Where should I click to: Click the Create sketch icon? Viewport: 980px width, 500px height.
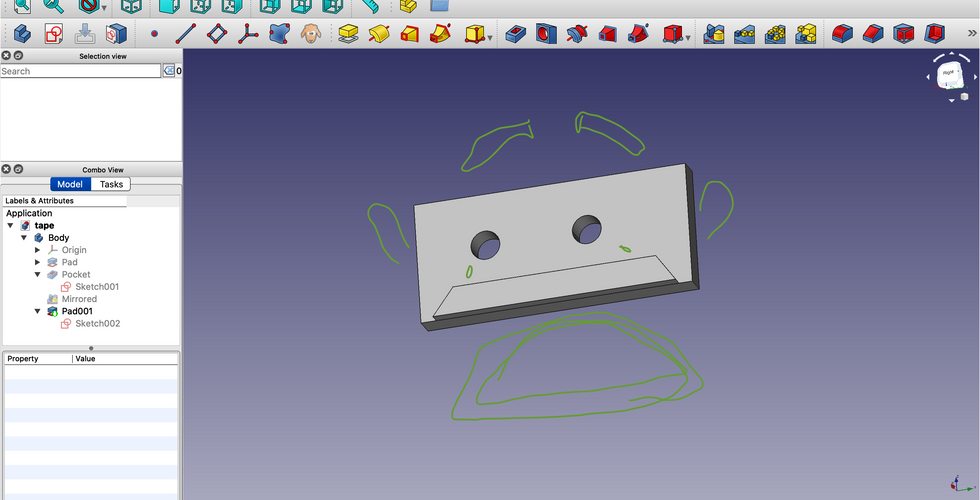pyautogui.click(x=54, y=33)
